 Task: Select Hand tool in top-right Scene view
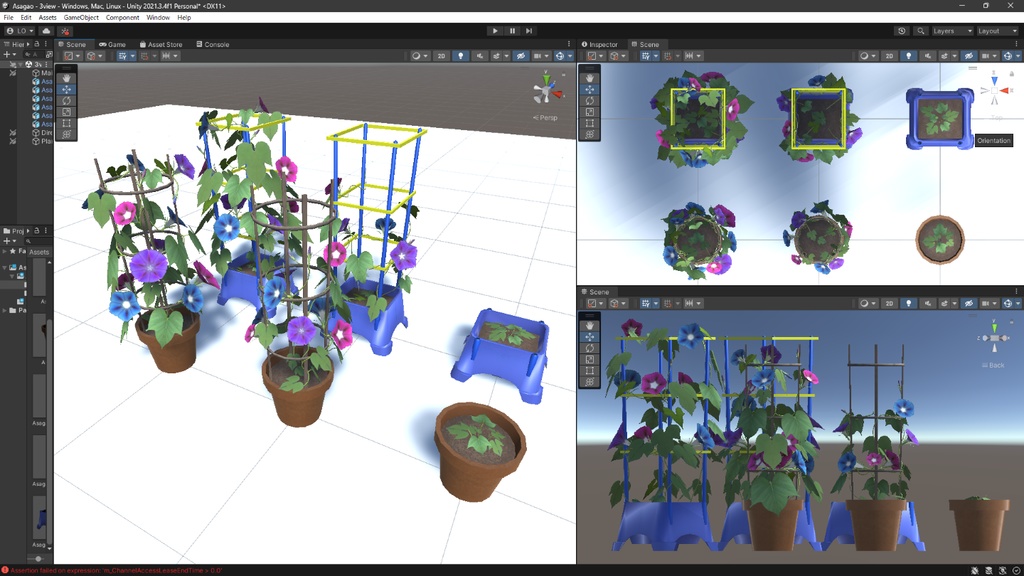[590, 78]
